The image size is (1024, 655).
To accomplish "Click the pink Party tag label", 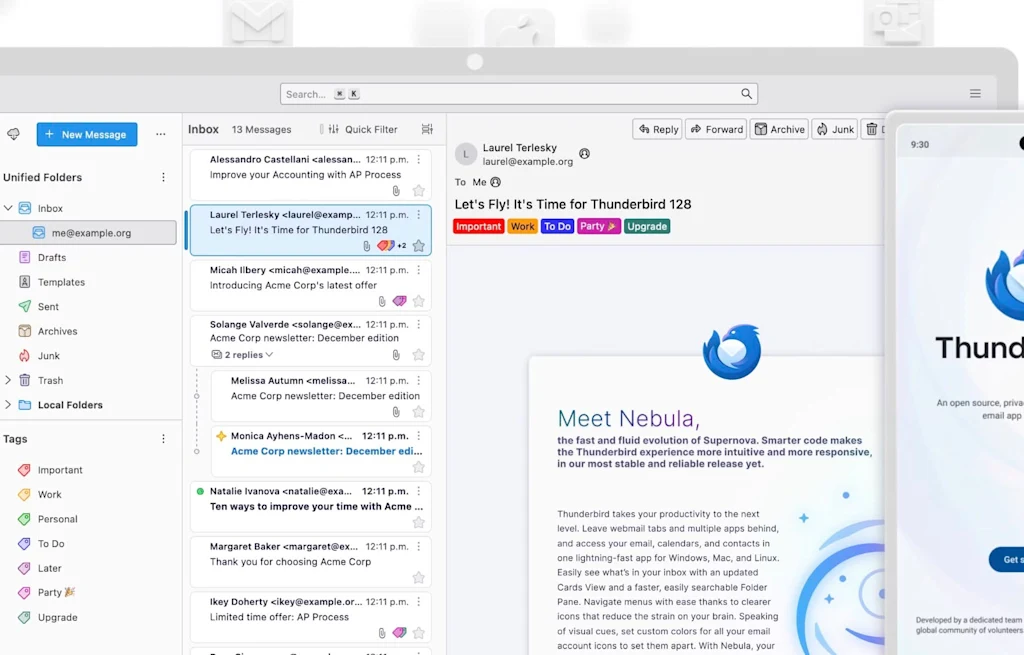I will coord(598,227).
